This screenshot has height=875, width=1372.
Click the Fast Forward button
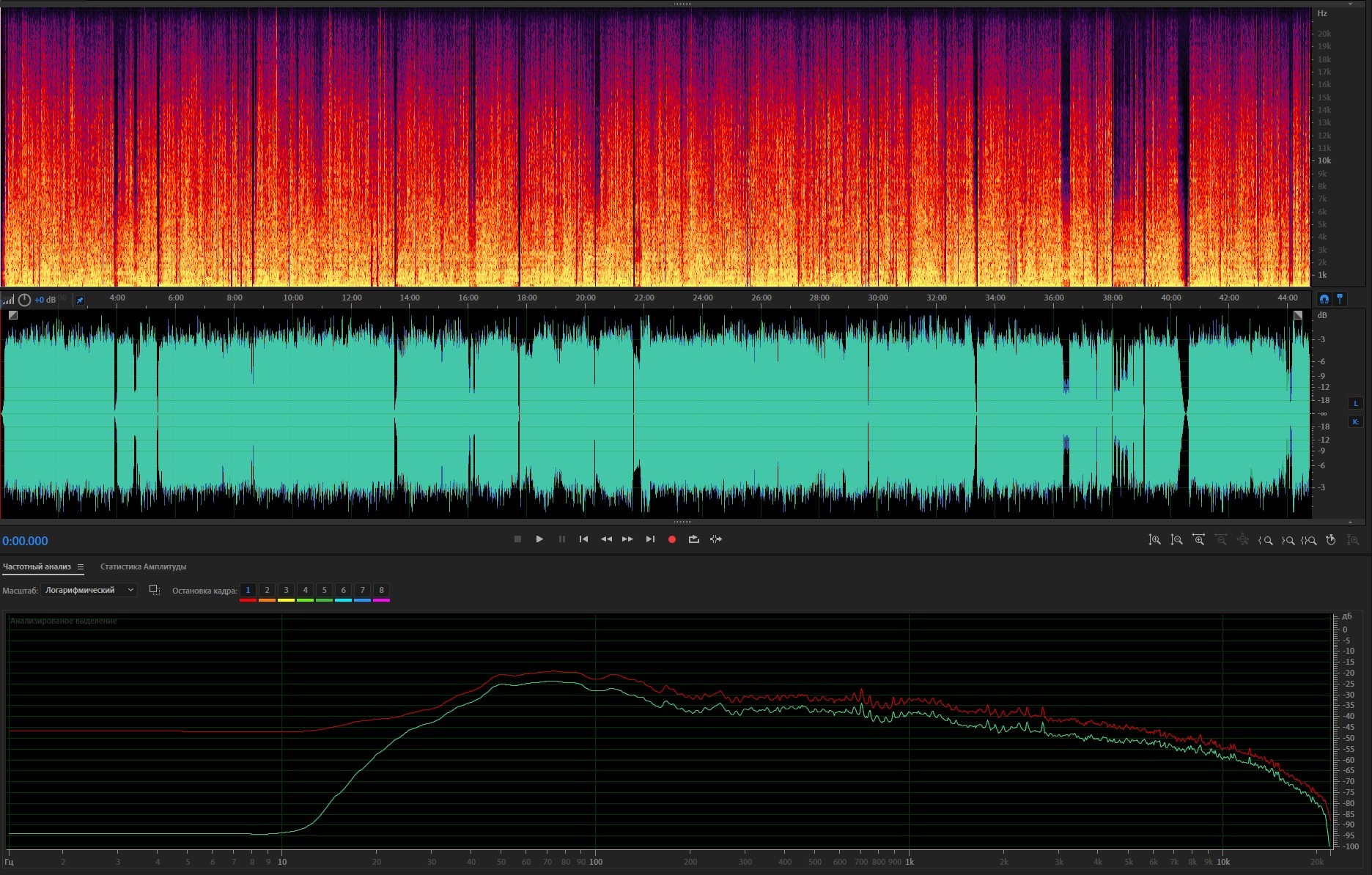click(627, 539)
